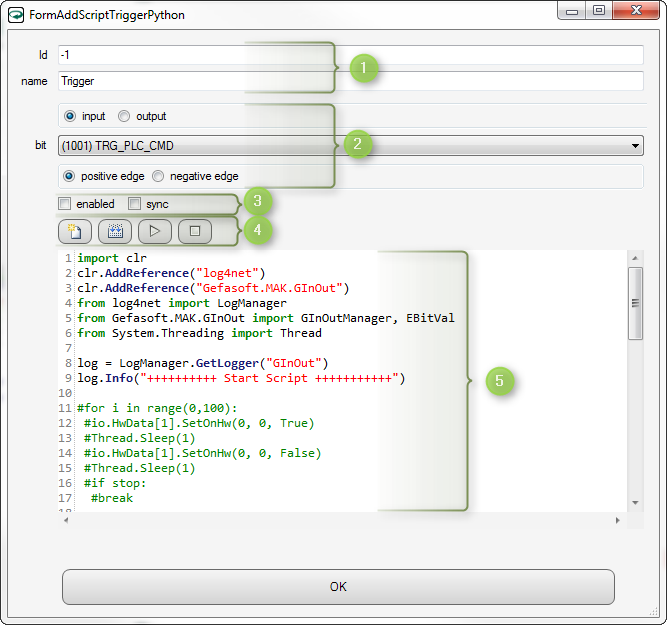
Task: Select the input radio button
Action: point(70,116)
